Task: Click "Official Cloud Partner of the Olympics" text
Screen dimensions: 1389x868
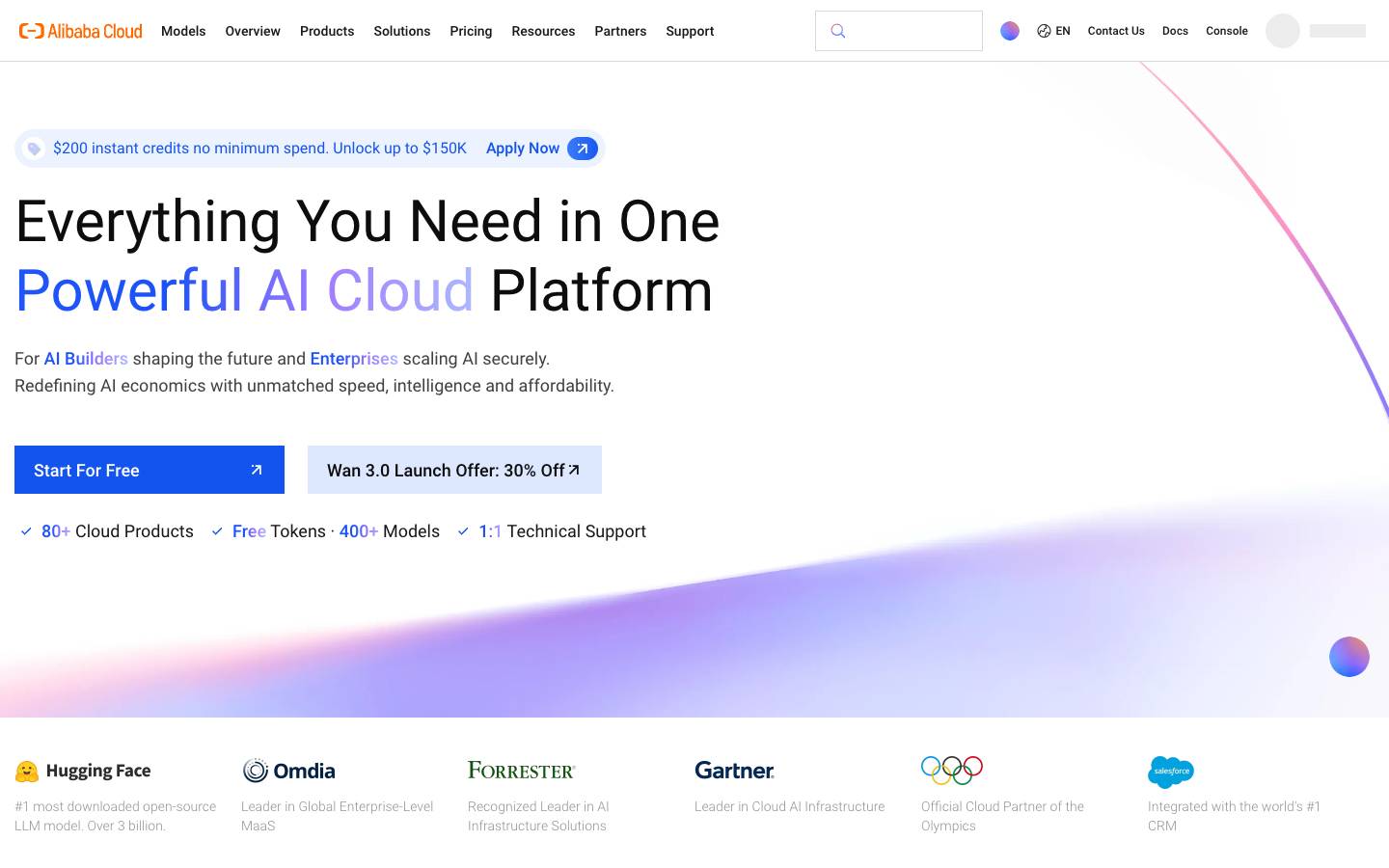Action: pos(1003,816)
